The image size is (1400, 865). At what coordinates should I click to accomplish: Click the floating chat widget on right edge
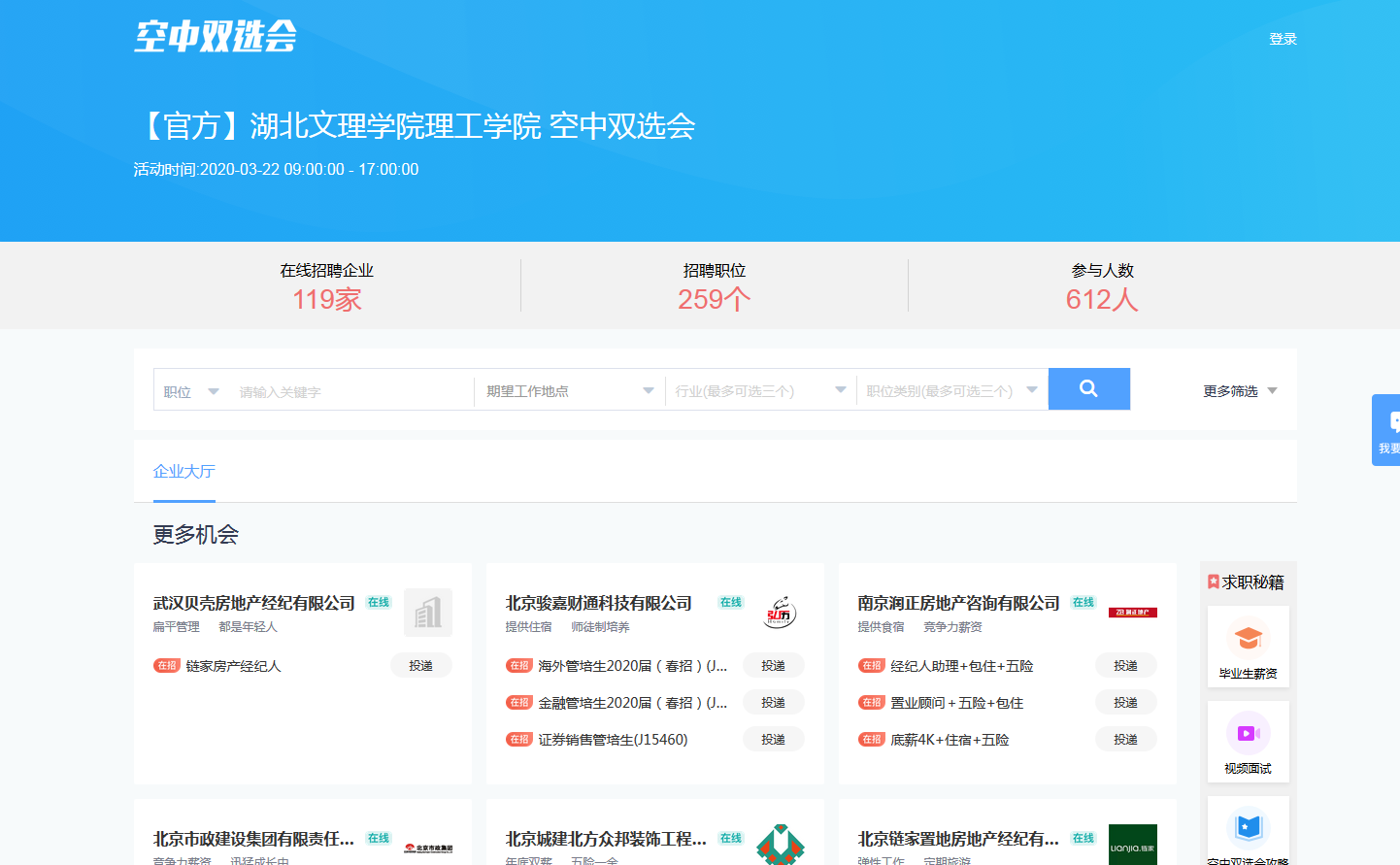(1388, 430)
